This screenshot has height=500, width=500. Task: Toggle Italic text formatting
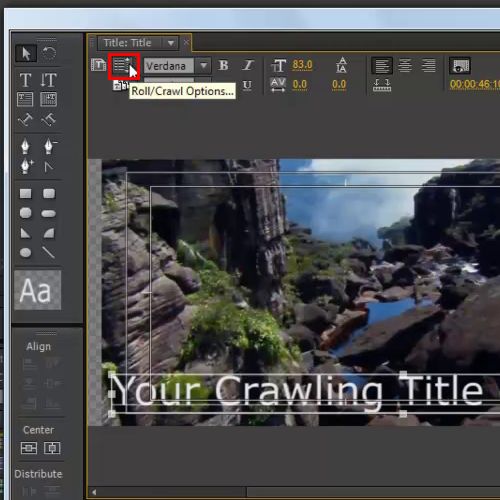pos(247,65)
